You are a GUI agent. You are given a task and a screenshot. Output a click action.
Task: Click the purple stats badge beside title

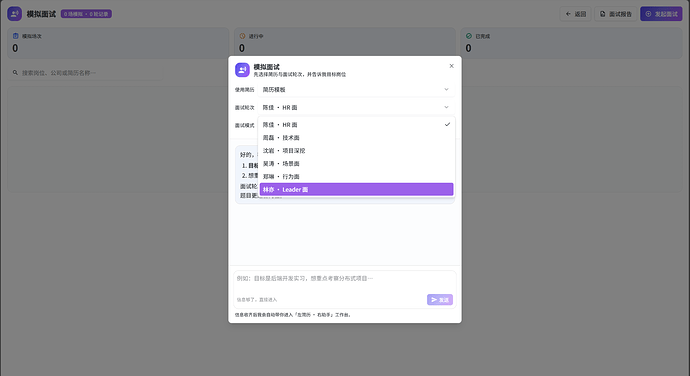tap(86, 14)
